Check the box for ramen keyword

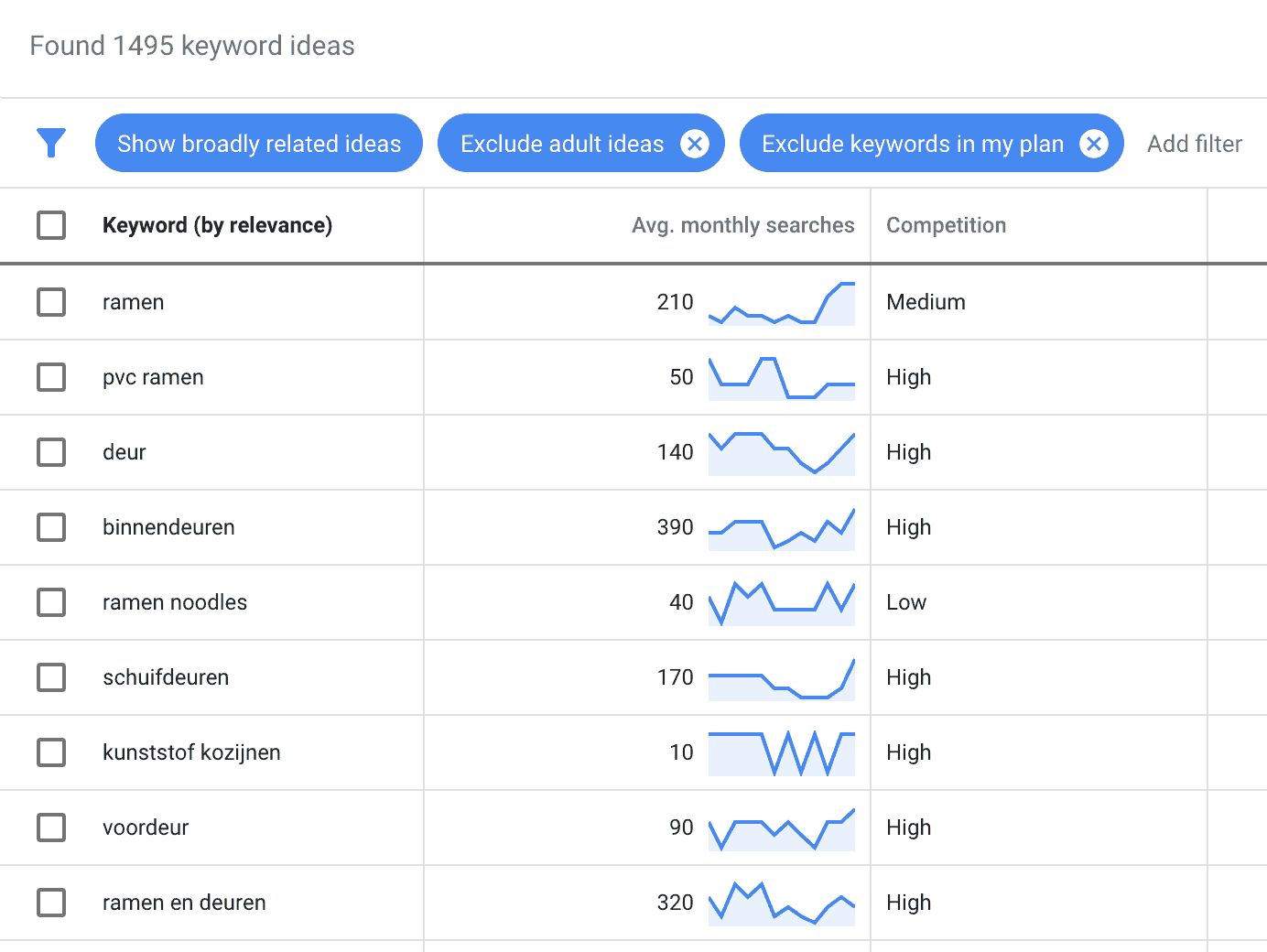(x=51, y=302)
